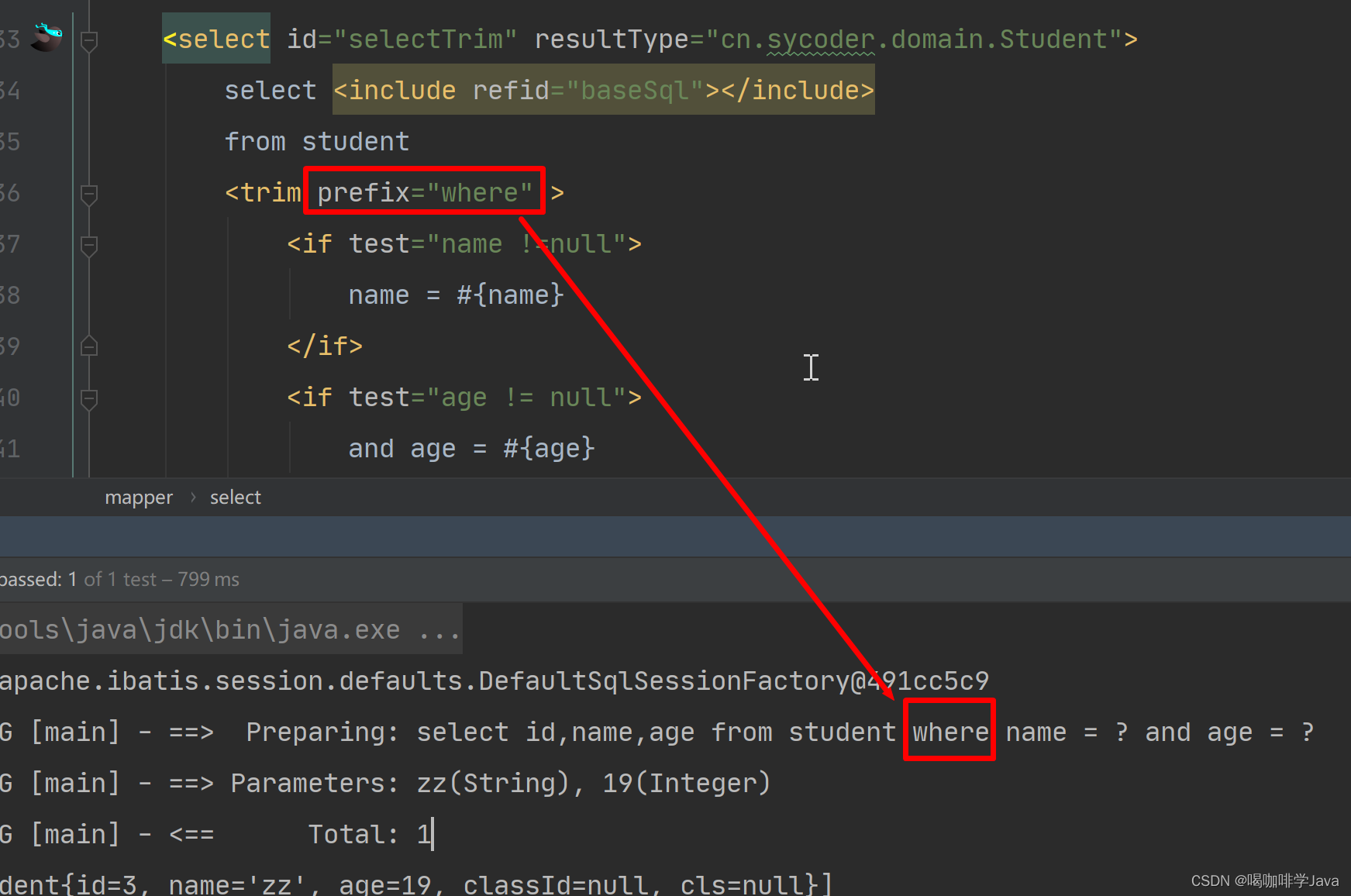Click the where keyword in the SQL output
Screen dimensions: 1351x896
pyautogui.click(x=949, y=732)
